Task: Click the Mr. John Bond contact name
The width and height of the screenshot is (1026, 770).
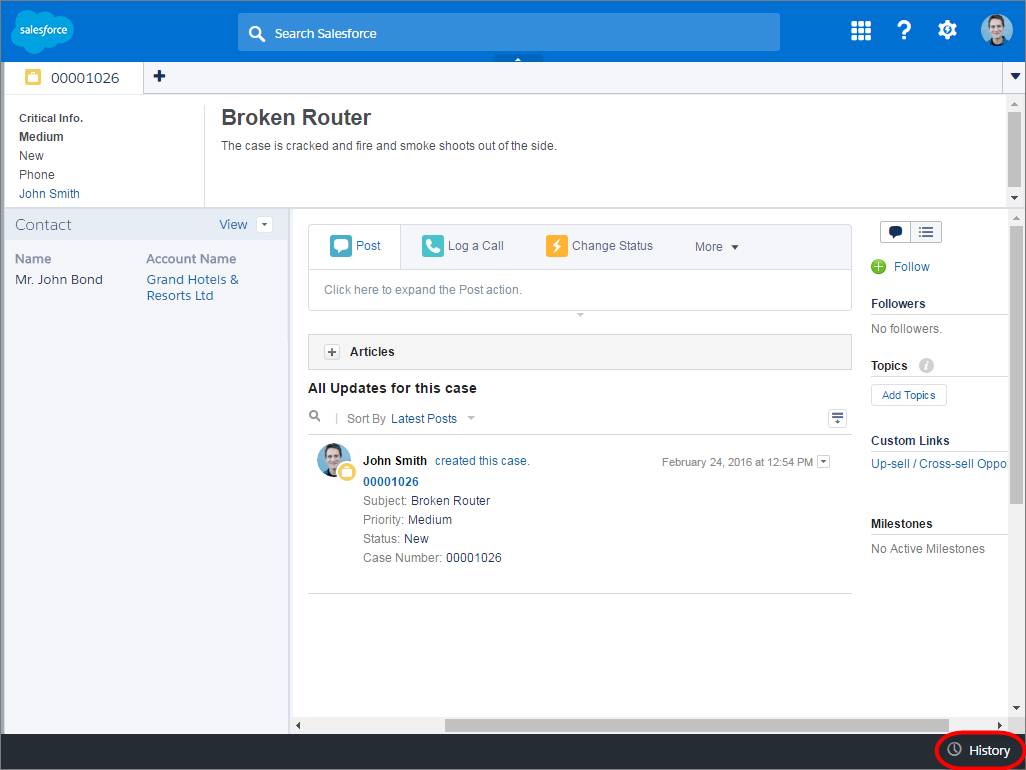Action: [59, 280]
